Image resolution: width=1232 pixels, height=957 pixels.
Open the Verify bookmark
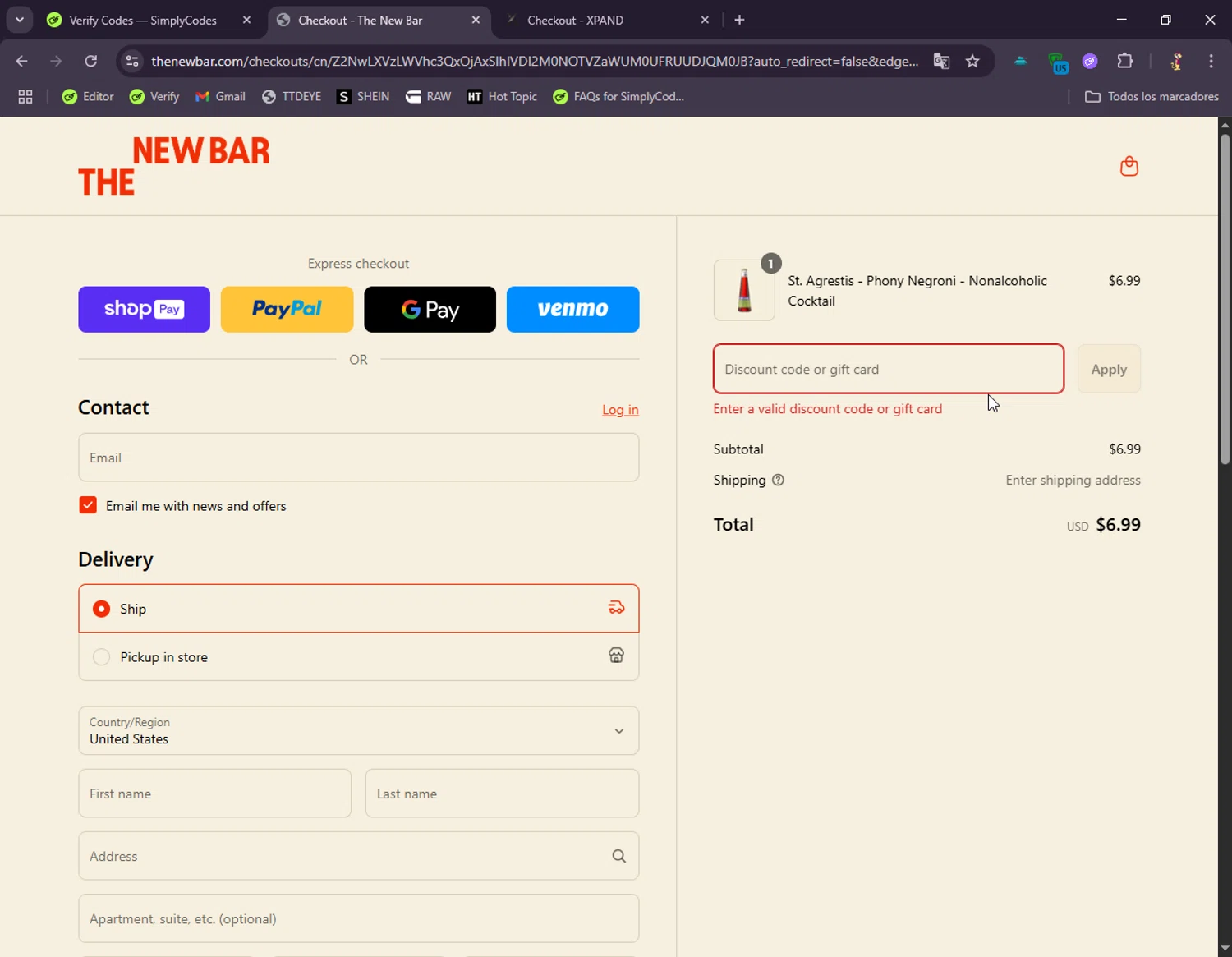click(154, 96)
